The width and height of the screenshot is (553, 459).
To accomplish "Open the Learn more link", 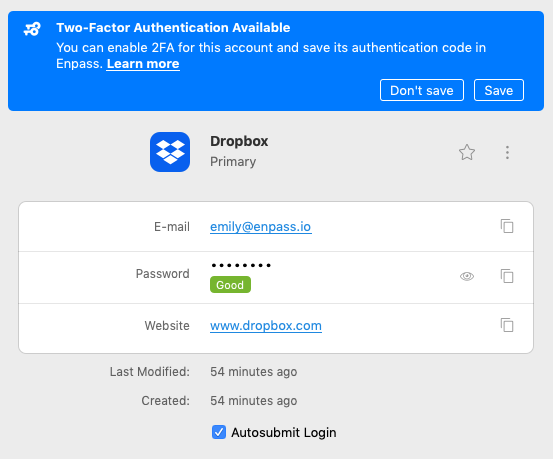I will [143, 64].
